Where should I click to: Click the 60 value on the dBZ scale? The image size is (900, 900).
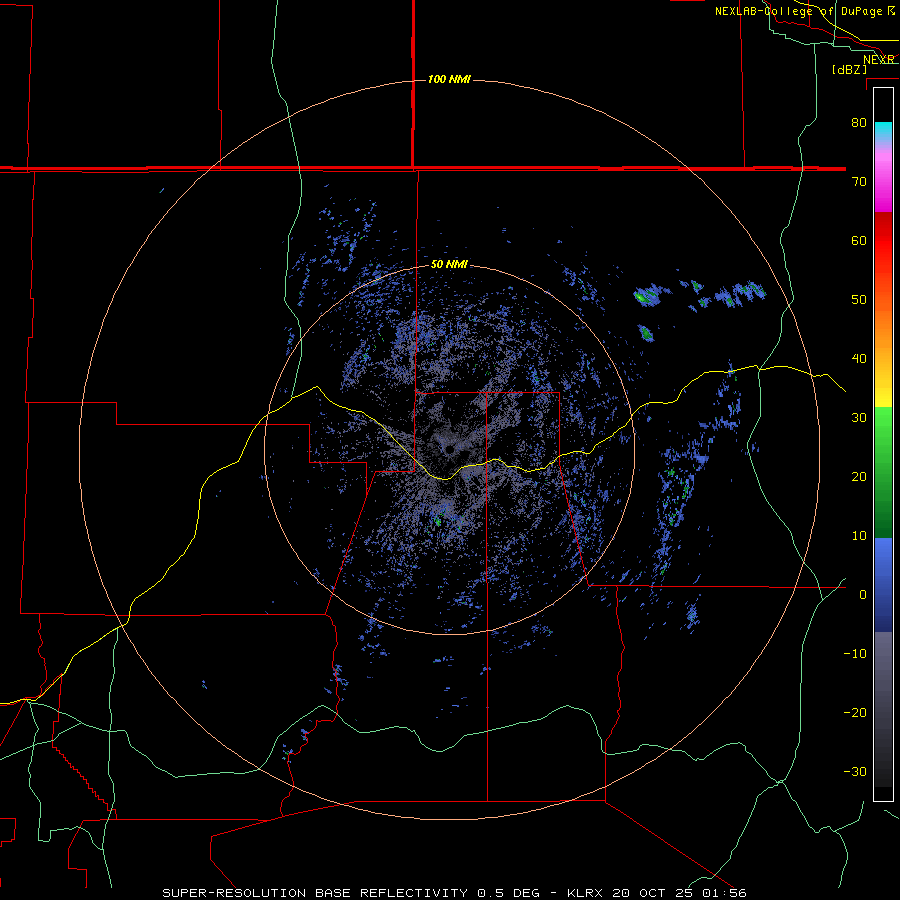pyautogui.click(x=859, y=240)
